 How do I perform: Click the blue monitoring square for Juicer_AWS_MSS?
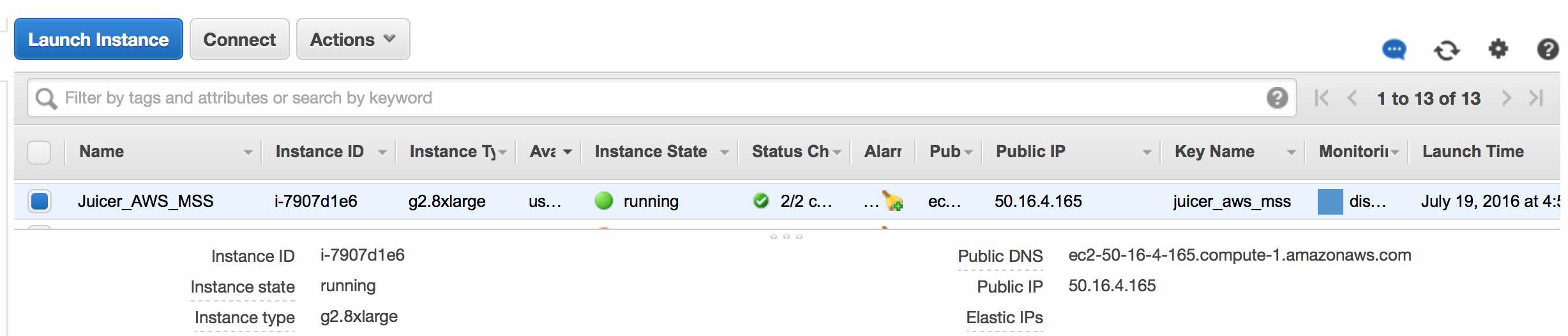pos(1330,201)
